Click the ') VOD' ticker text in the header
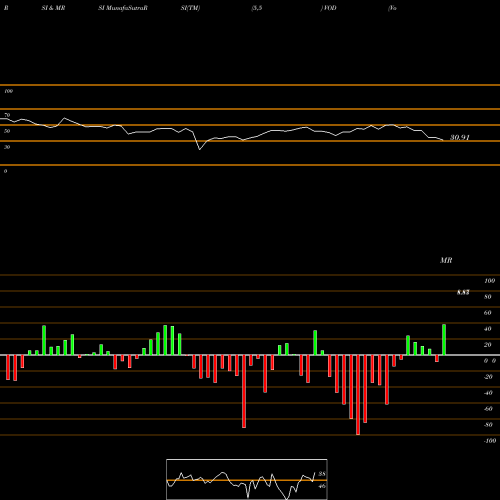This screenshot has height=500, width=500. tap(328, 8)
